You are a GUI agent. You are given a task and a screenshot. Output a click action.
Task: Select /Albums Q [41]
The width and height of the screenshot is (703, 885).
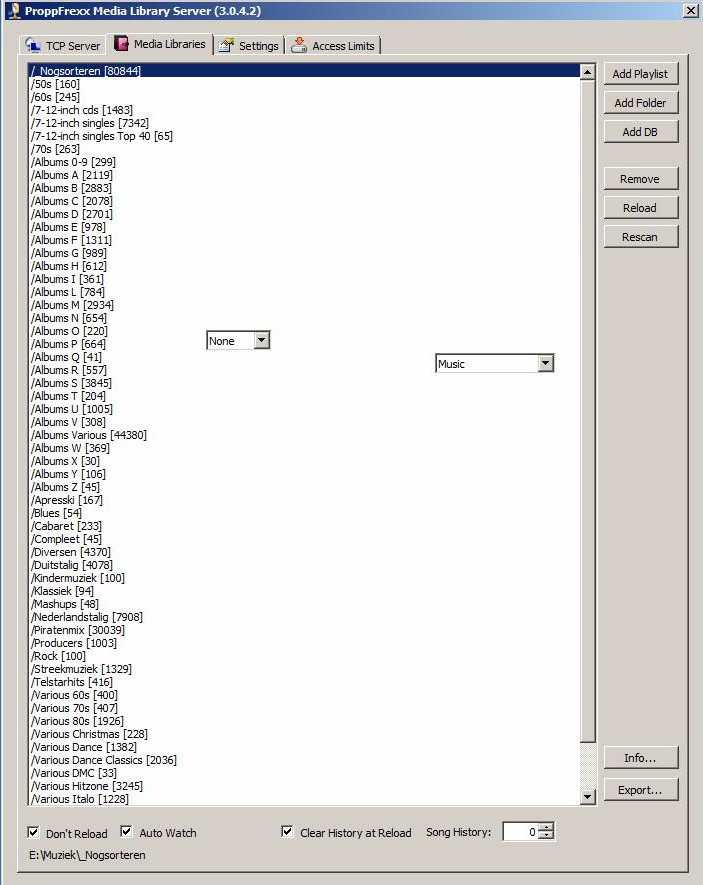point(304,357)
